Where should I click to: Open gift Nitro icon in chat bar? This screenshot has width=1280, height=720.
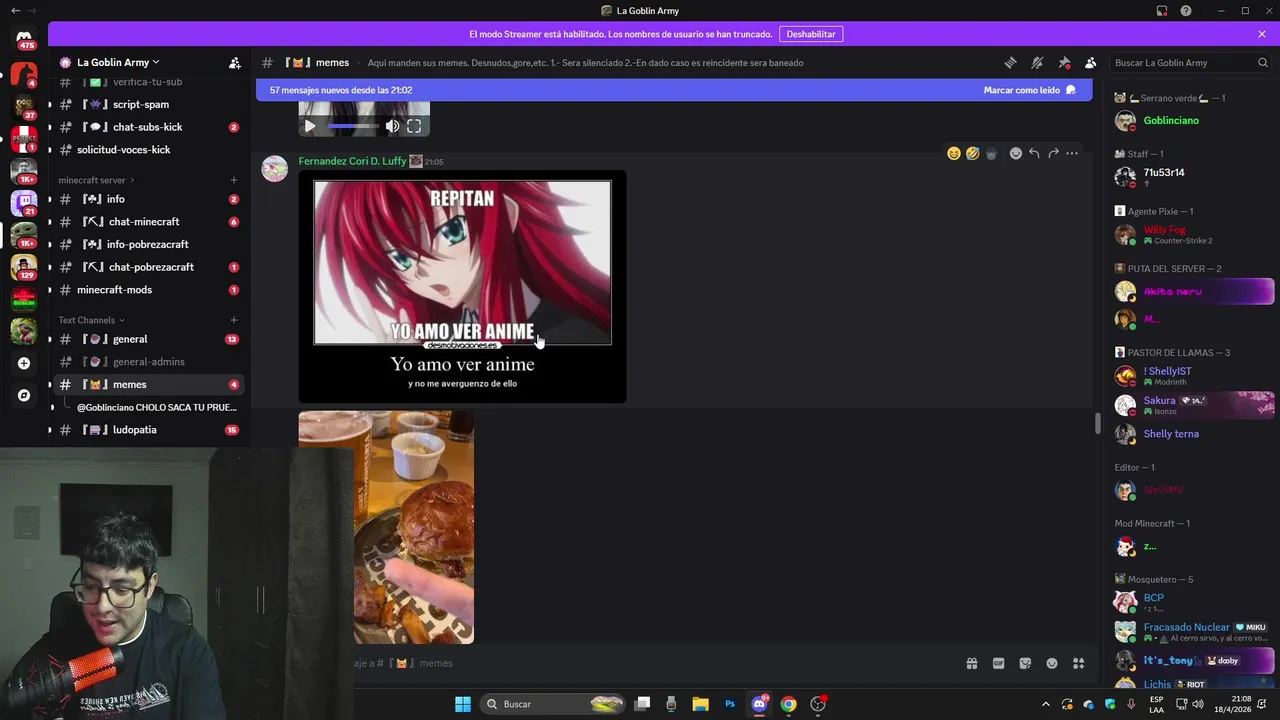click(971, 663)
